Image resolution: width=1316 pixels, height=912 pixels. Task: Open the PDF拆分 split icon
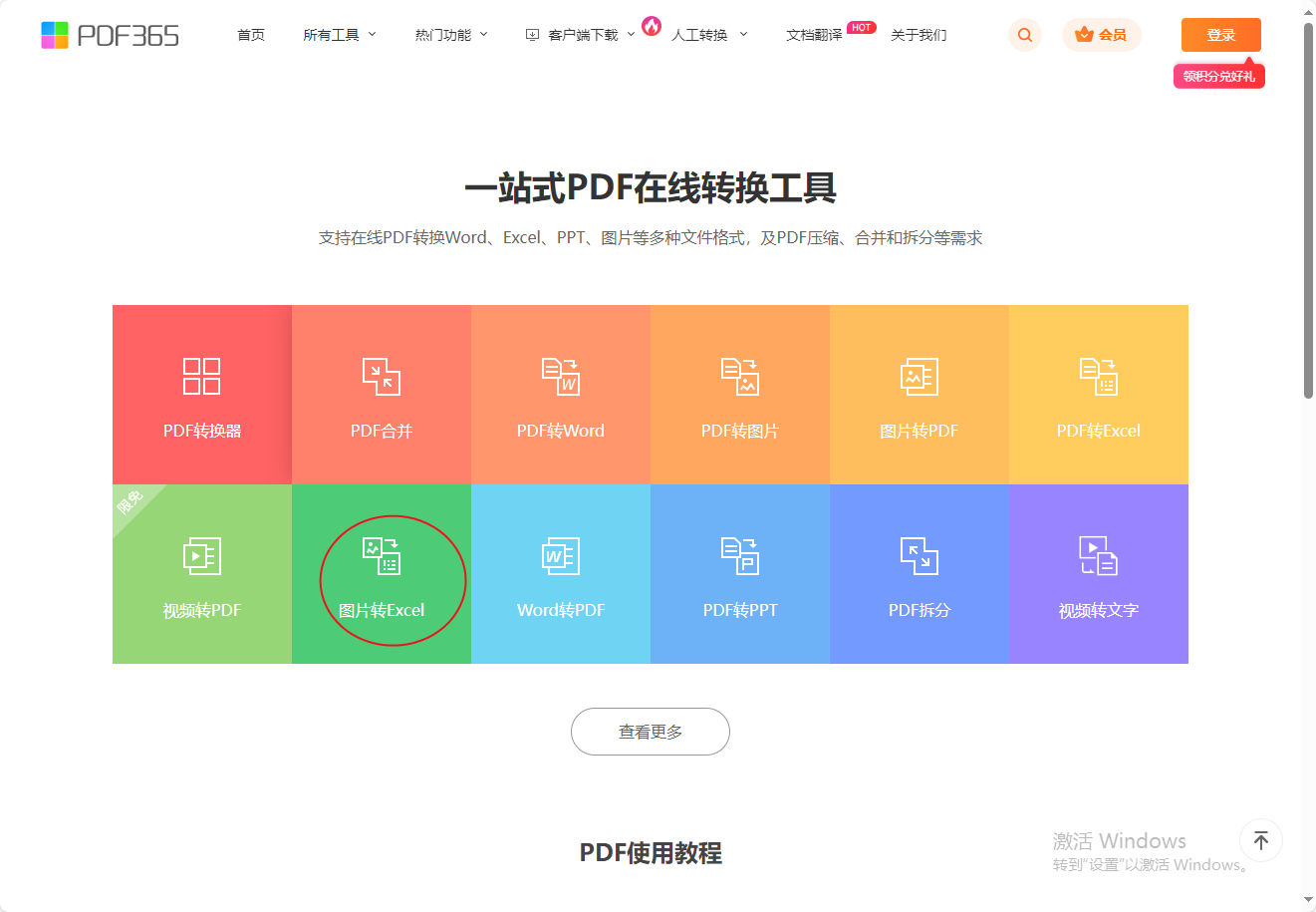click(x=920, y=556)
